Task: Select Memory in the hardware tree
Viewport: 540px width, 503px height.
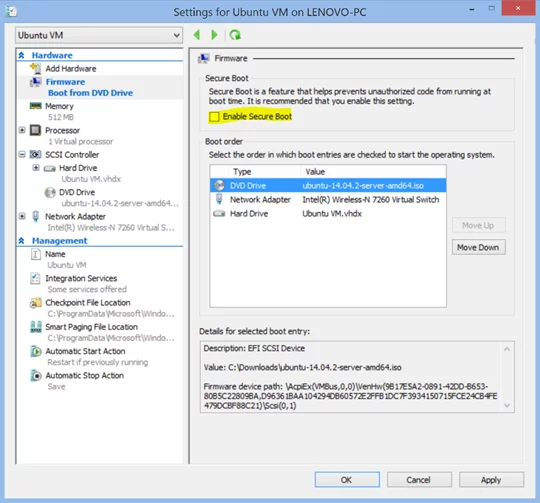Action: coord(59,106)
